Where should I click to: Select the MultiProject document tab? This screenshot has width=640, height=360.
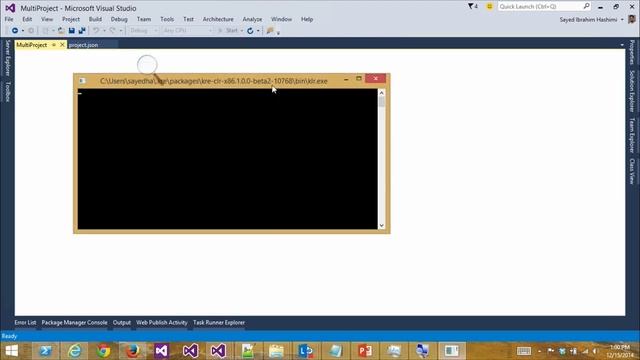pyautogui.click(x=32, y=45)
